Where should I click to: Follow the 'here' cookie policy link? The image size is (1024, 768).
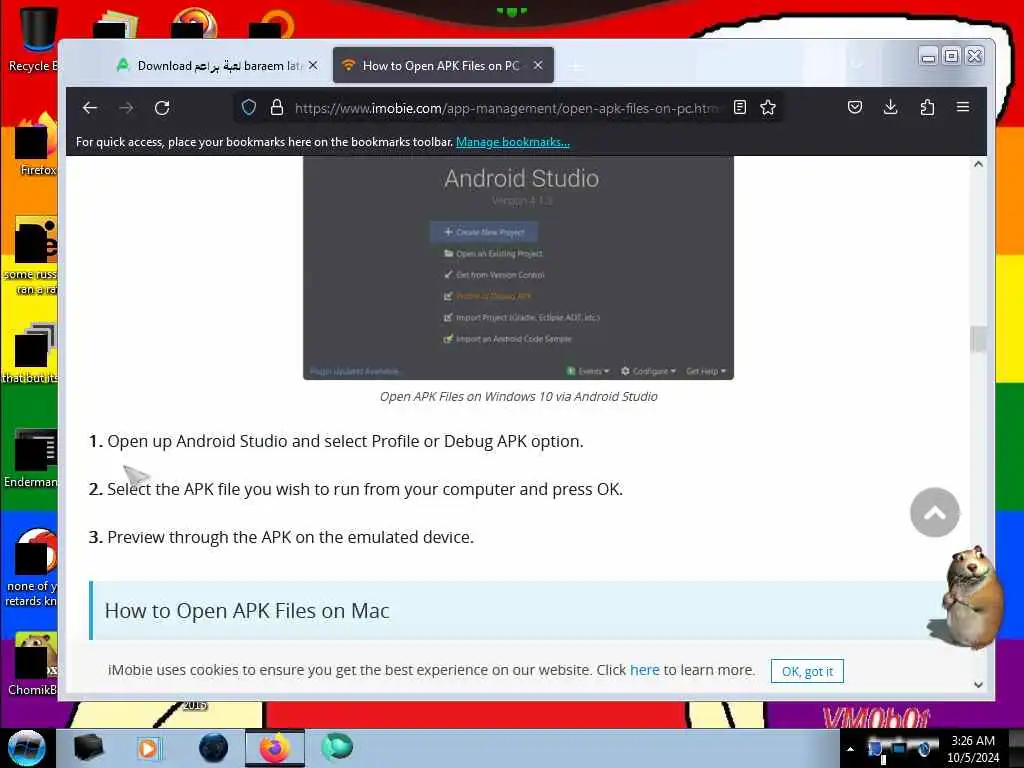click(x=645, y=670)
